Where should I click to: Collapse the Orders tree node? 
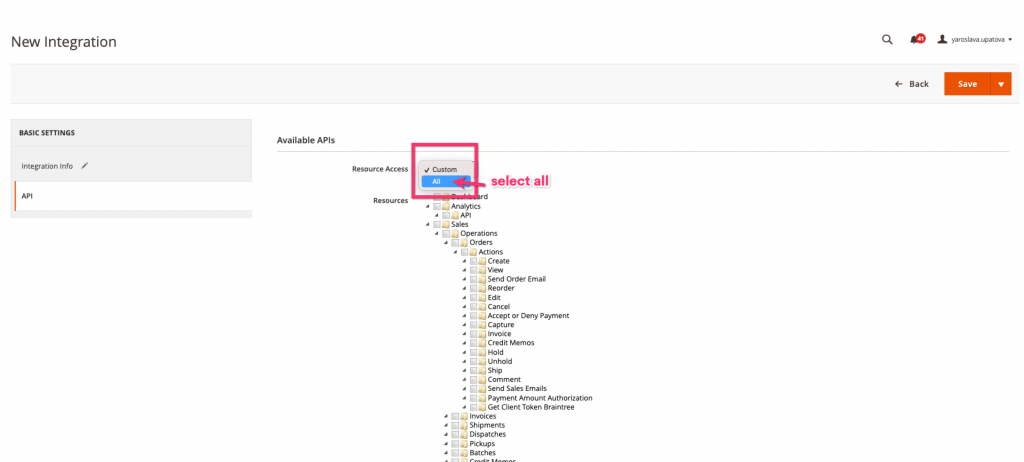tap(446, 242)
